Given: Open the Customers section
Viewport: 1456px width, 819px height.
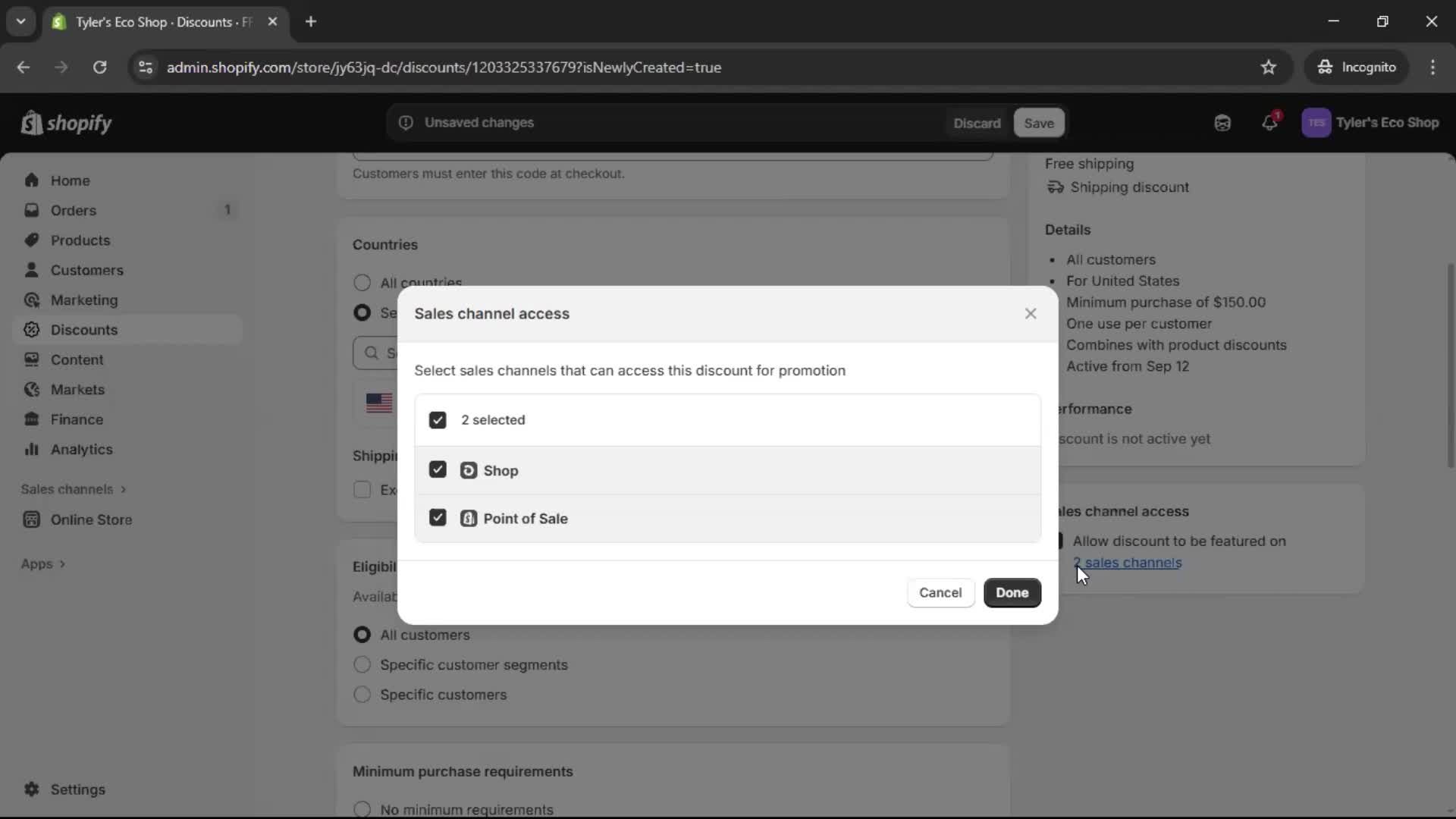Looking at the screenshot, I should (87, 270).
